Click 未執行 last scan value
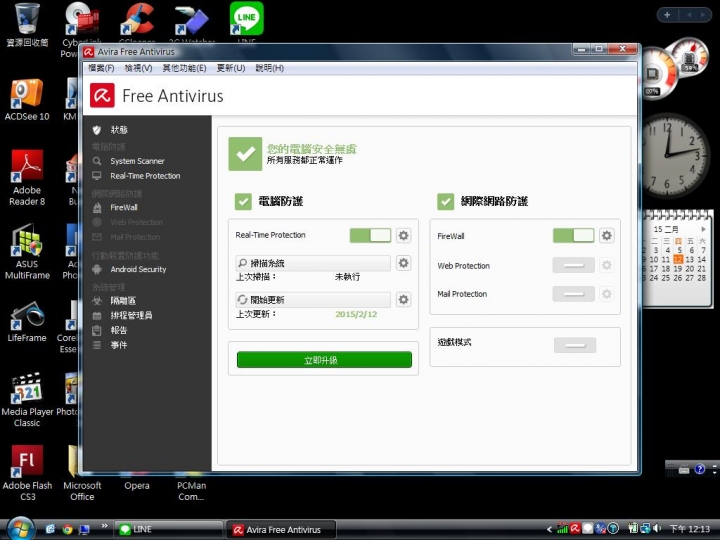720x540 pixels. [348, 277]
